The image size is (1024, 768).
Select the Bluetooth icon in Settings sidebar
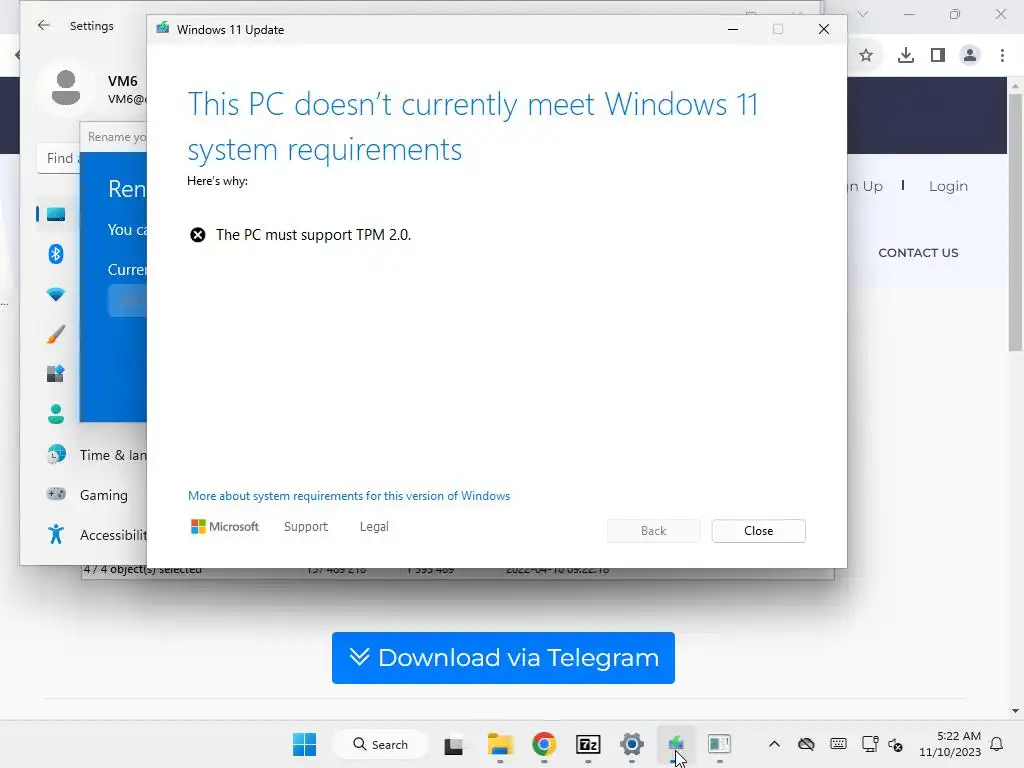[x=56, y=253]
